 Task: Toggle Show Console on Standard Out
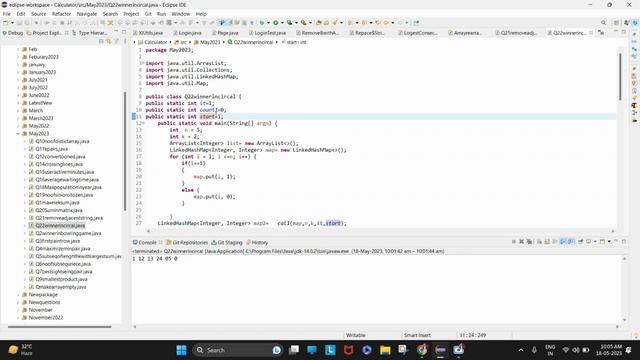pos(563,242)
